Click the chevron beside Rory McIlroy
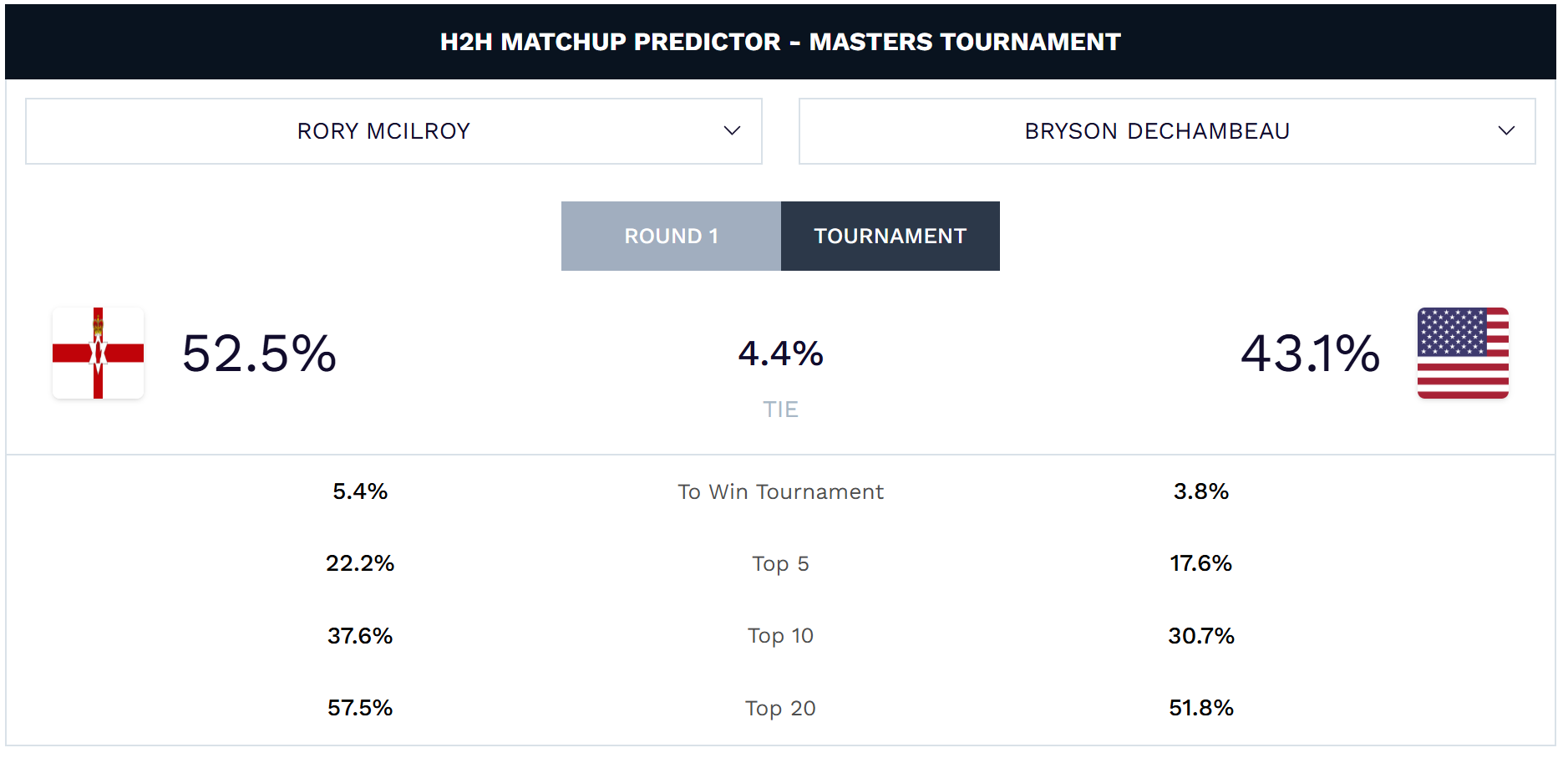The image size is (1568, 758). point(731,130)
